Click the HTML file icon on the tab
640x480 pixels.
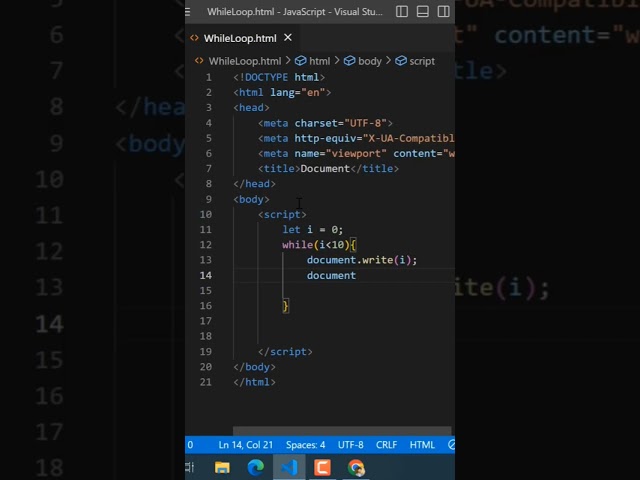click(194, 38)
